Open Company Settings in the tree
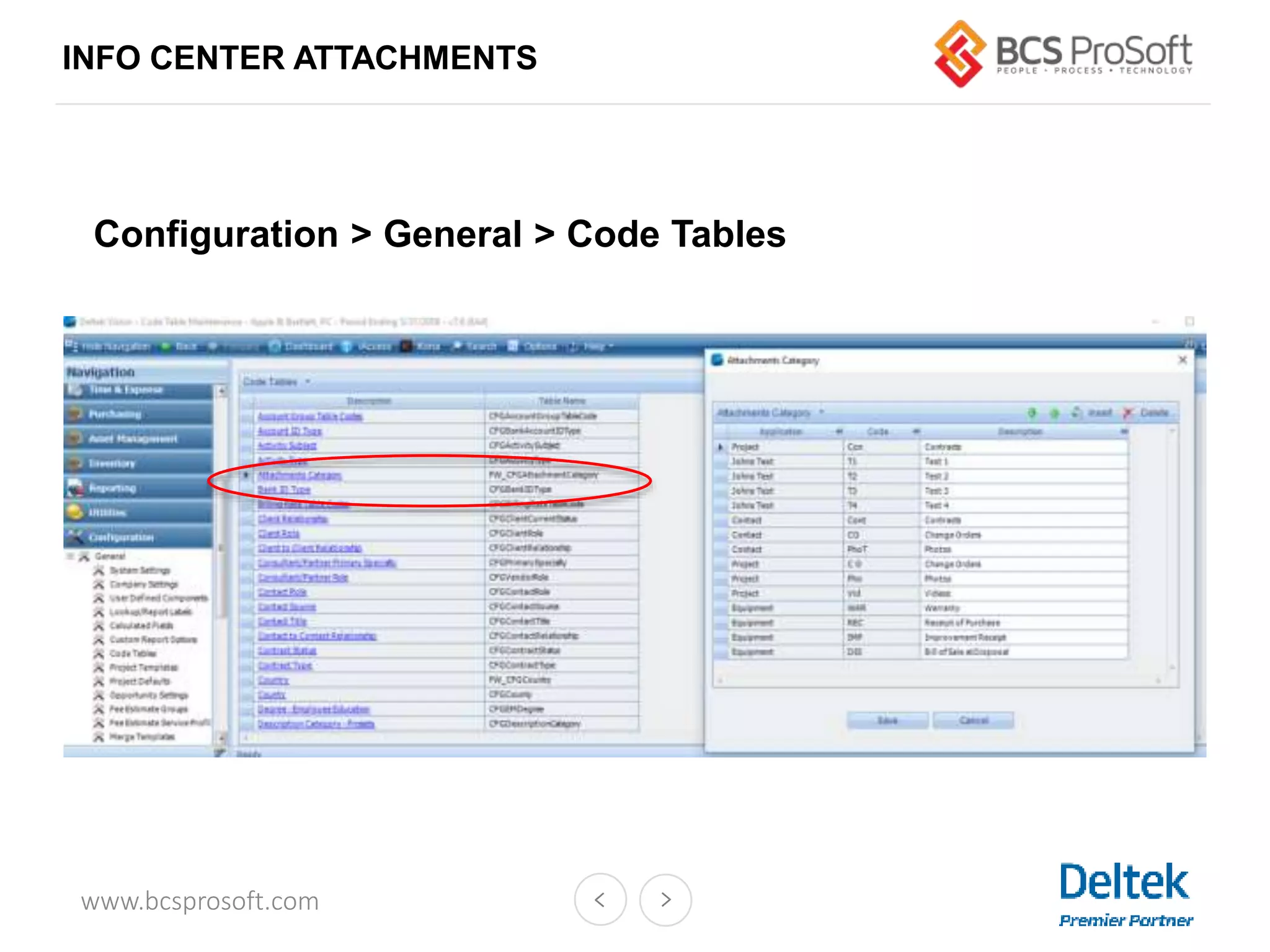Image resolution: width=1270 pixels, height=952 pixels. (143, 584)
